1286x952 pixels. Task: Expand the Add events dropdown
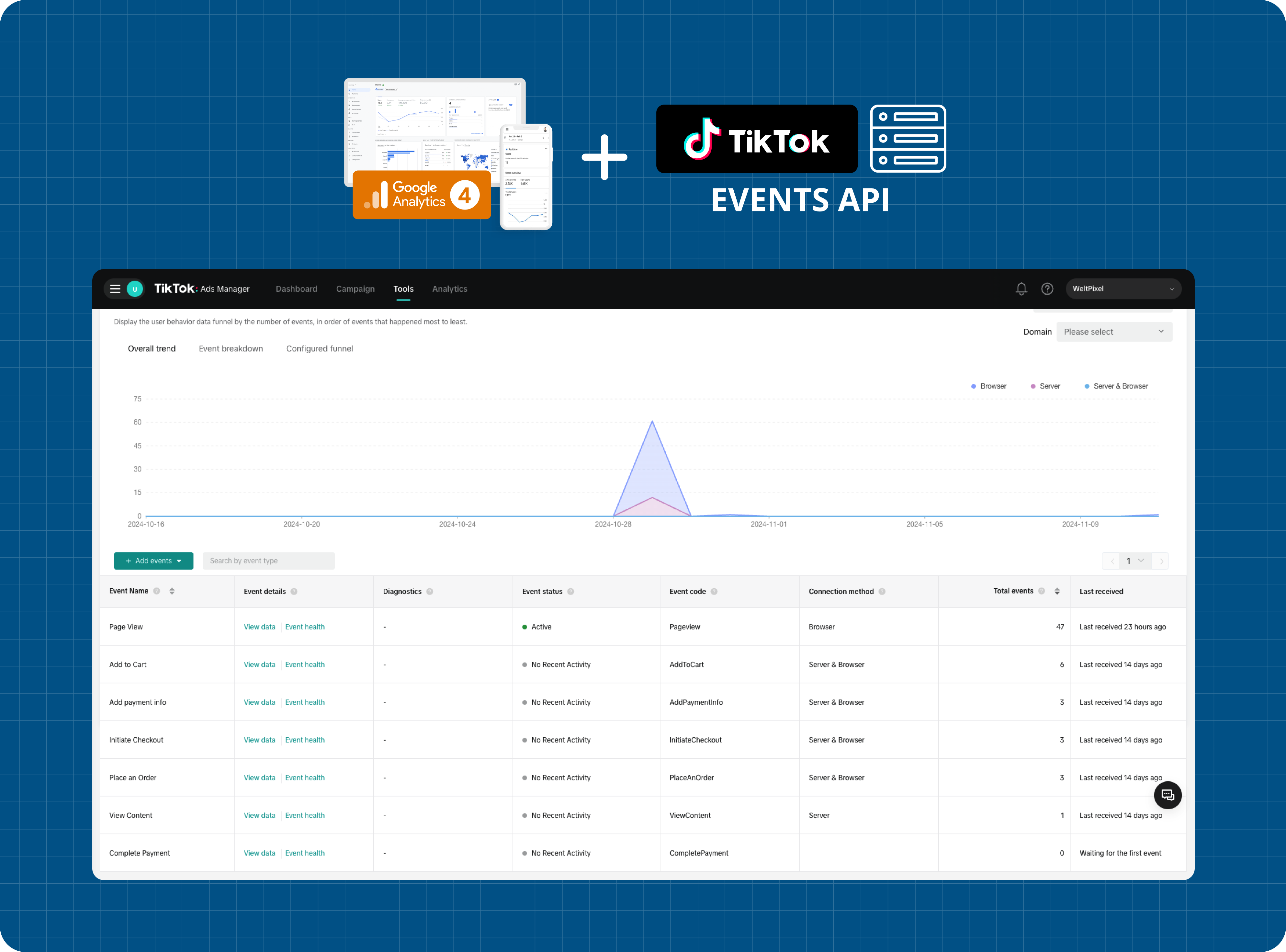(x=153, y=560)
